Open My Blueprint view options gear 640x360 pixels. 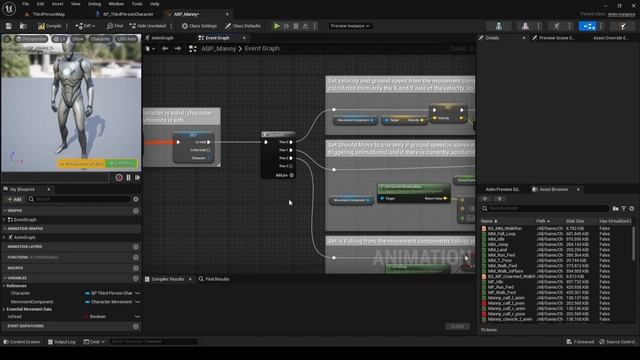pyautogui.click(x=136, y=199)
